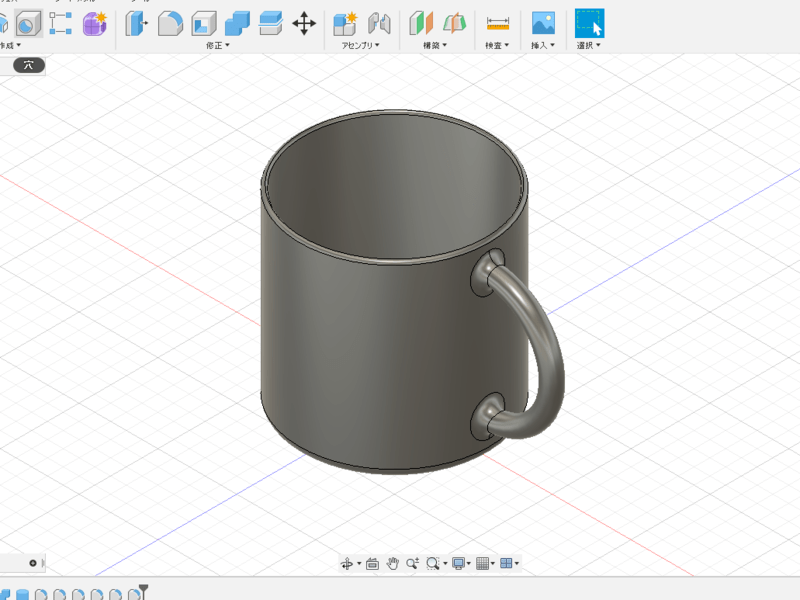Choose the Move/Copy arrows icon
Image resolution: width=800 pixels, height=600 pixels.
(304, 22)
